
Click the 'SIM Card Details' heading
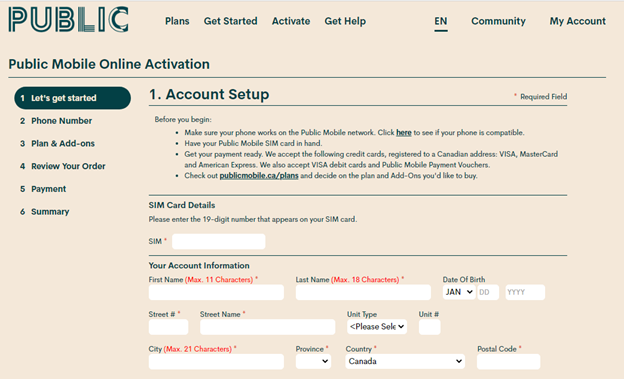182,205
